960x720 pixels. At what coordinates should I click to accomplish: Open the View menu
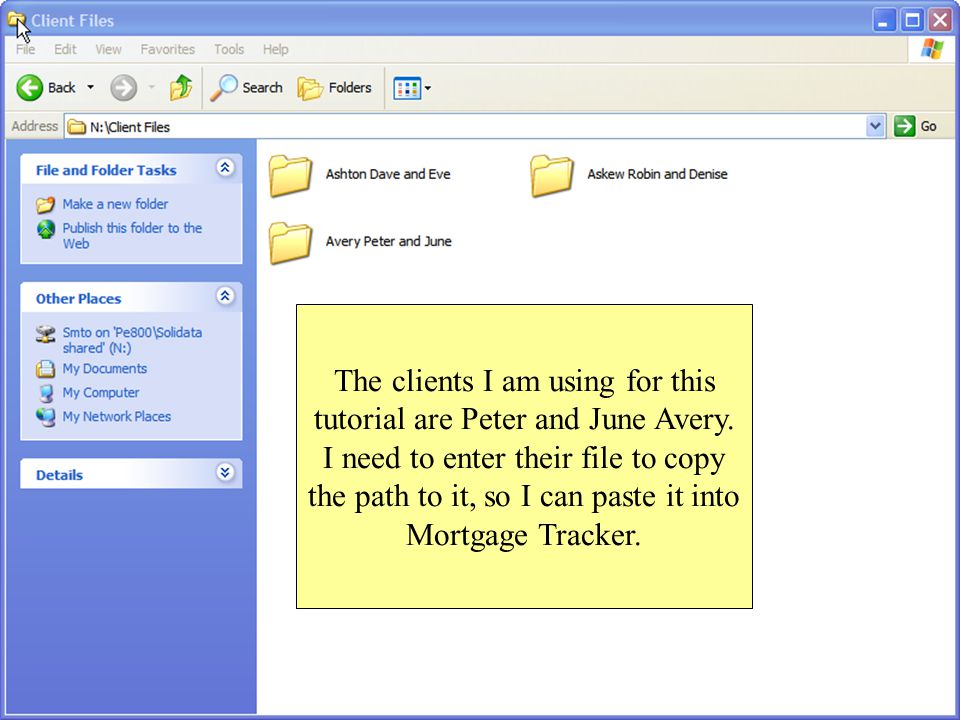pyautogui.click(x=108, y=49)
